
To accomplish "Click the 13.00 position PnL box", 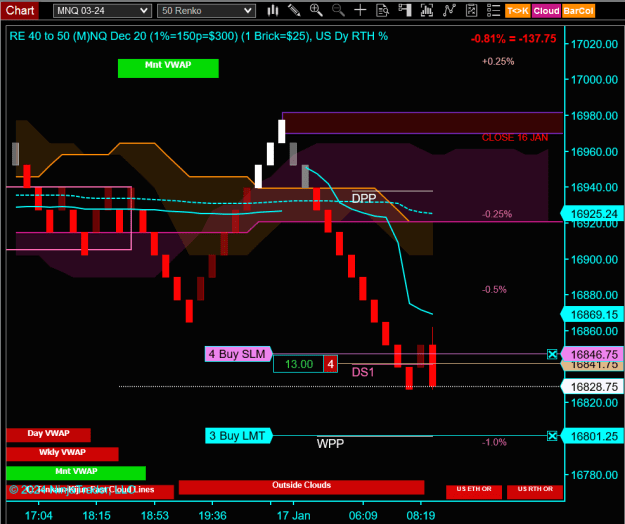I will (x=298, y=364).
